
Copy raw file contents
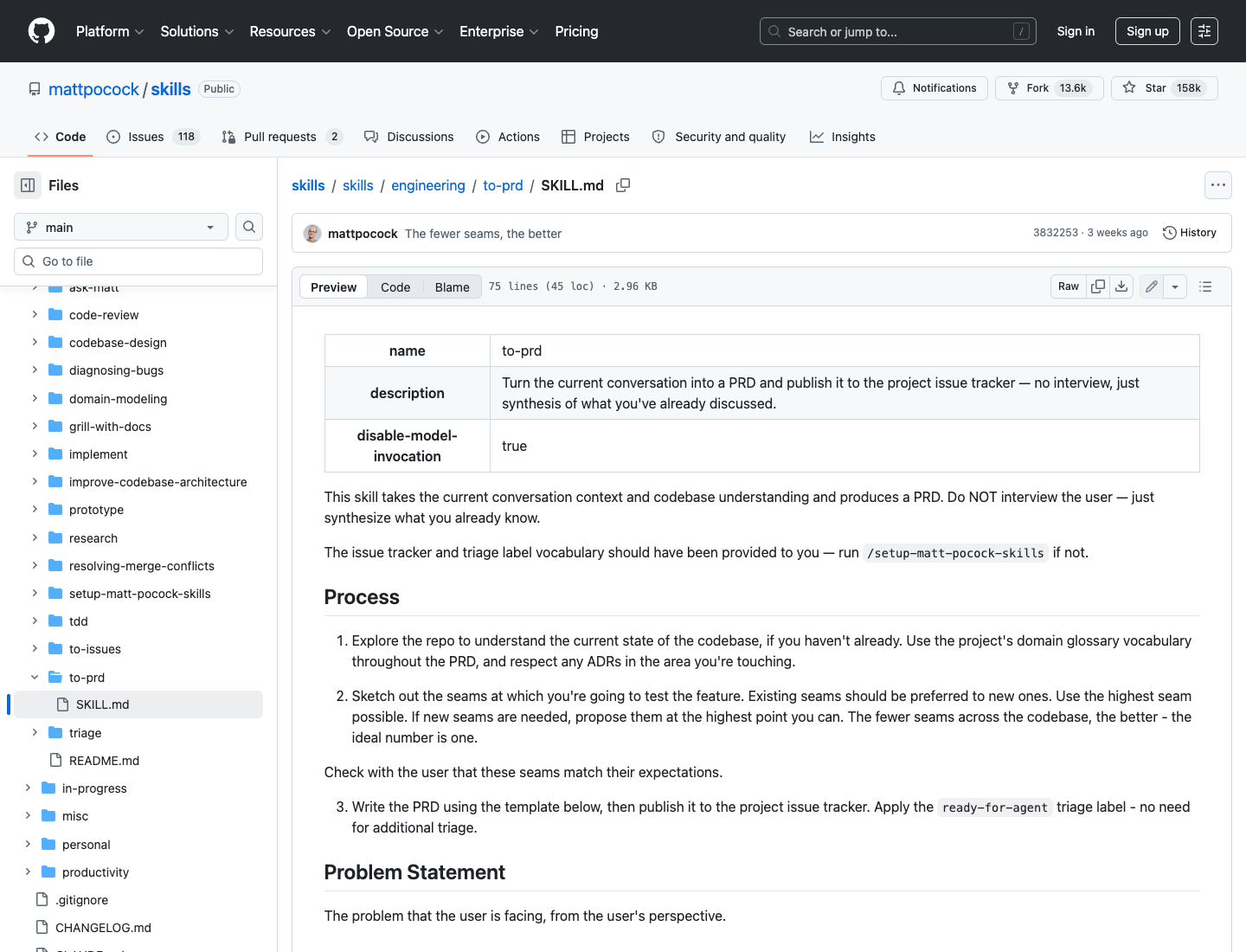pyautogui.click(x=1098, y=286)
